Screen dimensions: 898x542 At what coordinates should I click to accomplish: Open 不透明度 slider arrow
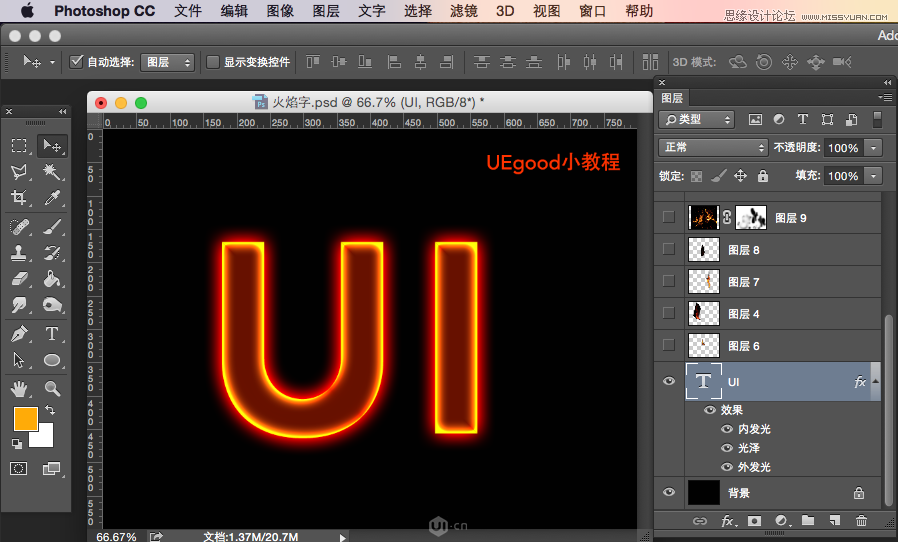pos(873,147)
